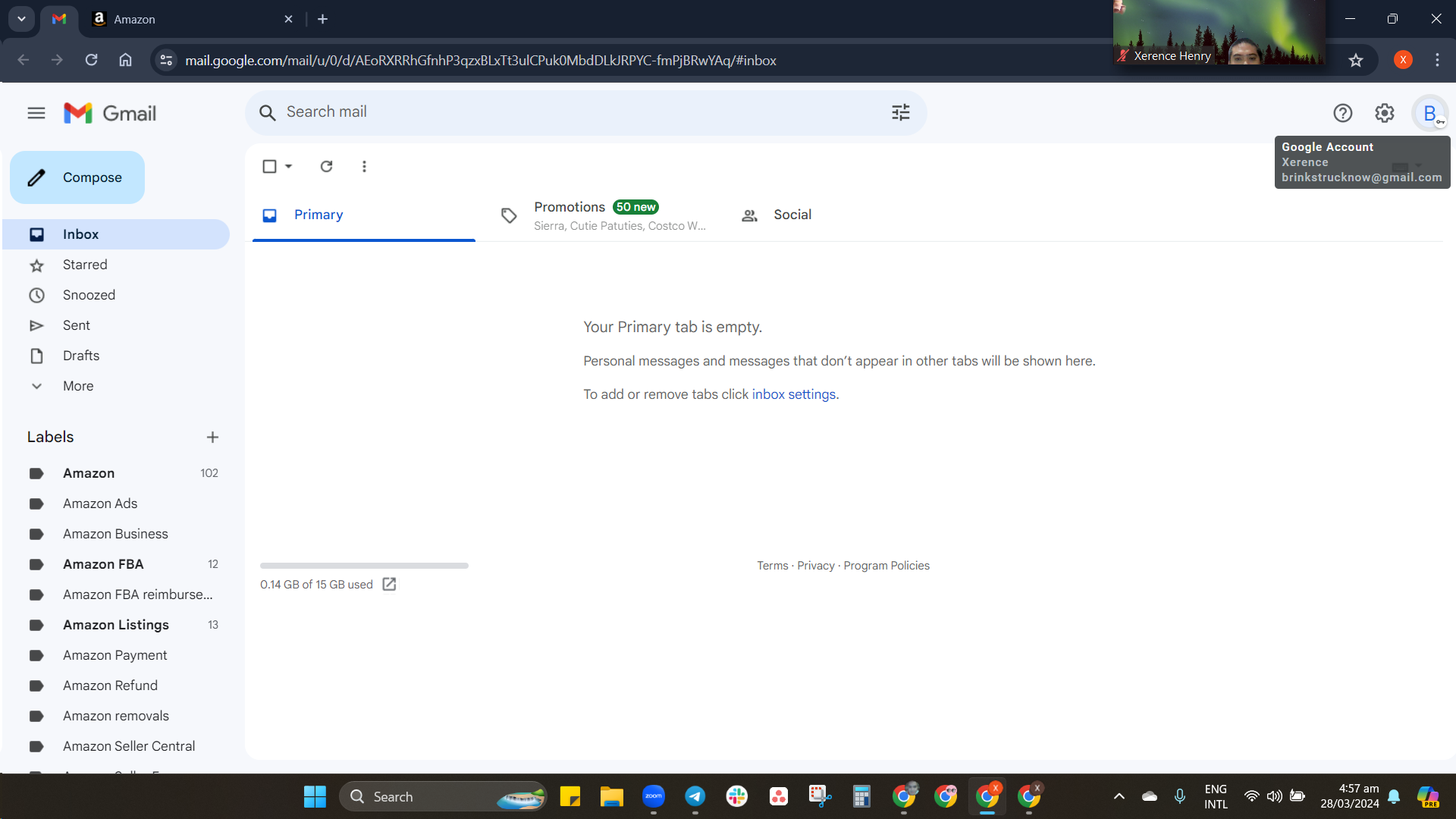
Task: Open the Privacy link
Action: [816, 566]
